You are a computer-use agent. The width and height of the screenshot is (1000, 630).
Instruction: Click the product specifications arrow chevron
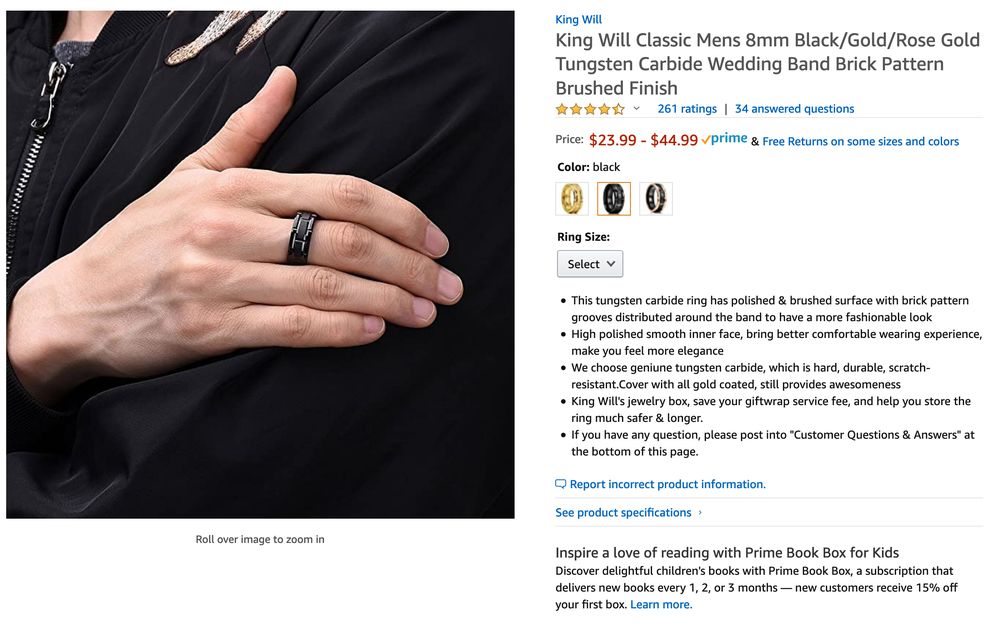(x=700, y=513)
